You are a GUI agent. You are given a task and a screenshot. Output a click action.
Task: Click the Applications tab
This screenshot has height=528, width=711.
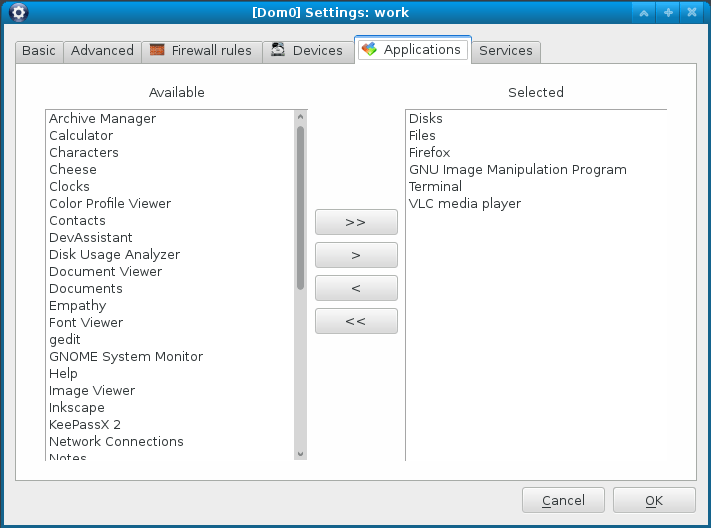[x=412, y=49]
